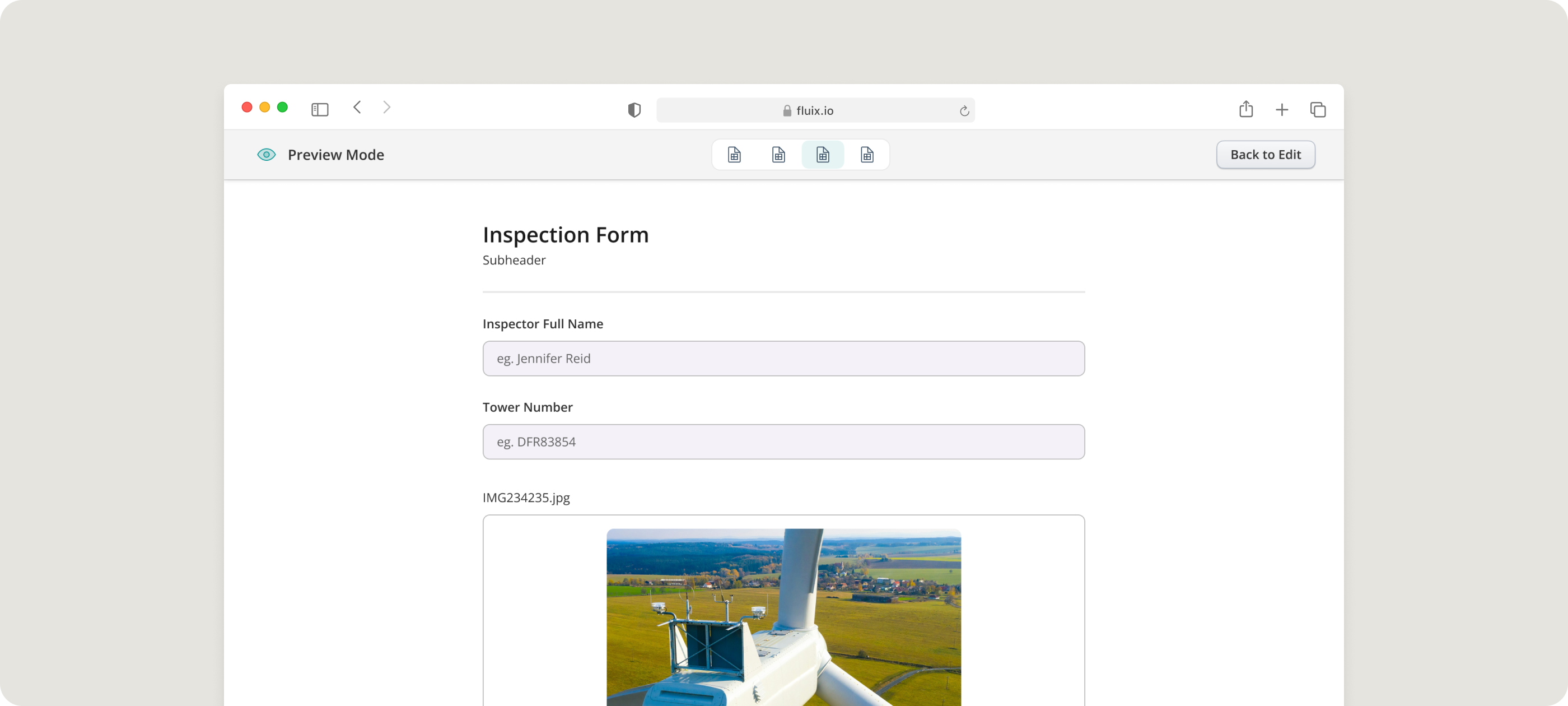The width and height of the screenshot is (1568, 706).
Task: Show tab overview icon
Action: [x=1318, y=110]
